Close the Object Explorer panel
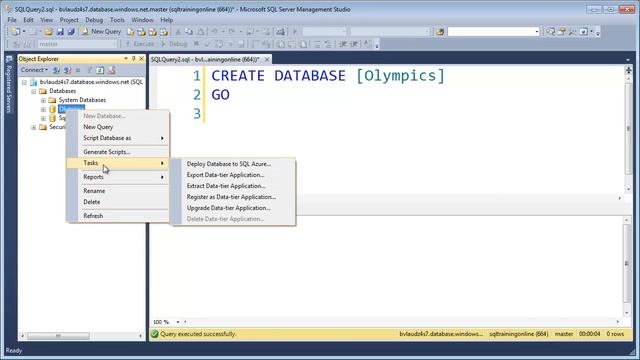Image resolution: width=640 pixels, height=360 pixels. pyautogui.click(x=141, y=59)
